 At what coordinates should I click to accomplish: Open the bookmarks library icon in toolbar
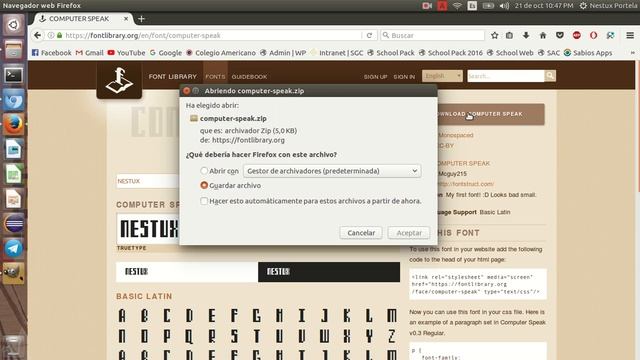pyautogui.click(x=509, y=36)
